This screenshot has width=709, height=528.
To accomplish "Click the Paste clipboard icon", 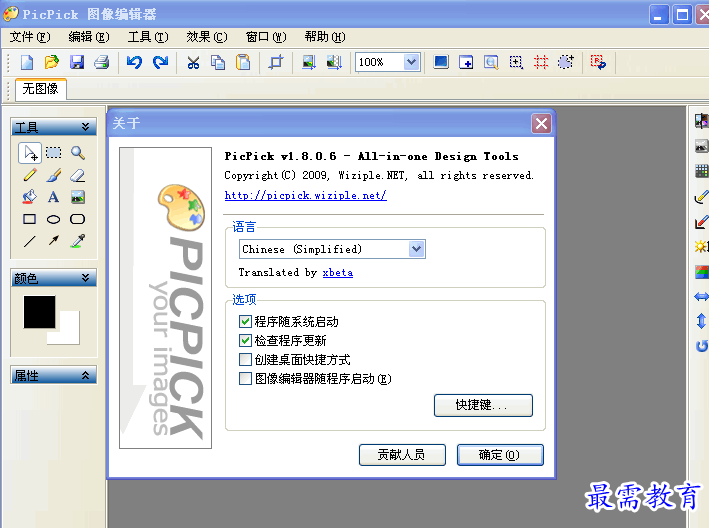I will pyautogui.click(x=243, y=62).
